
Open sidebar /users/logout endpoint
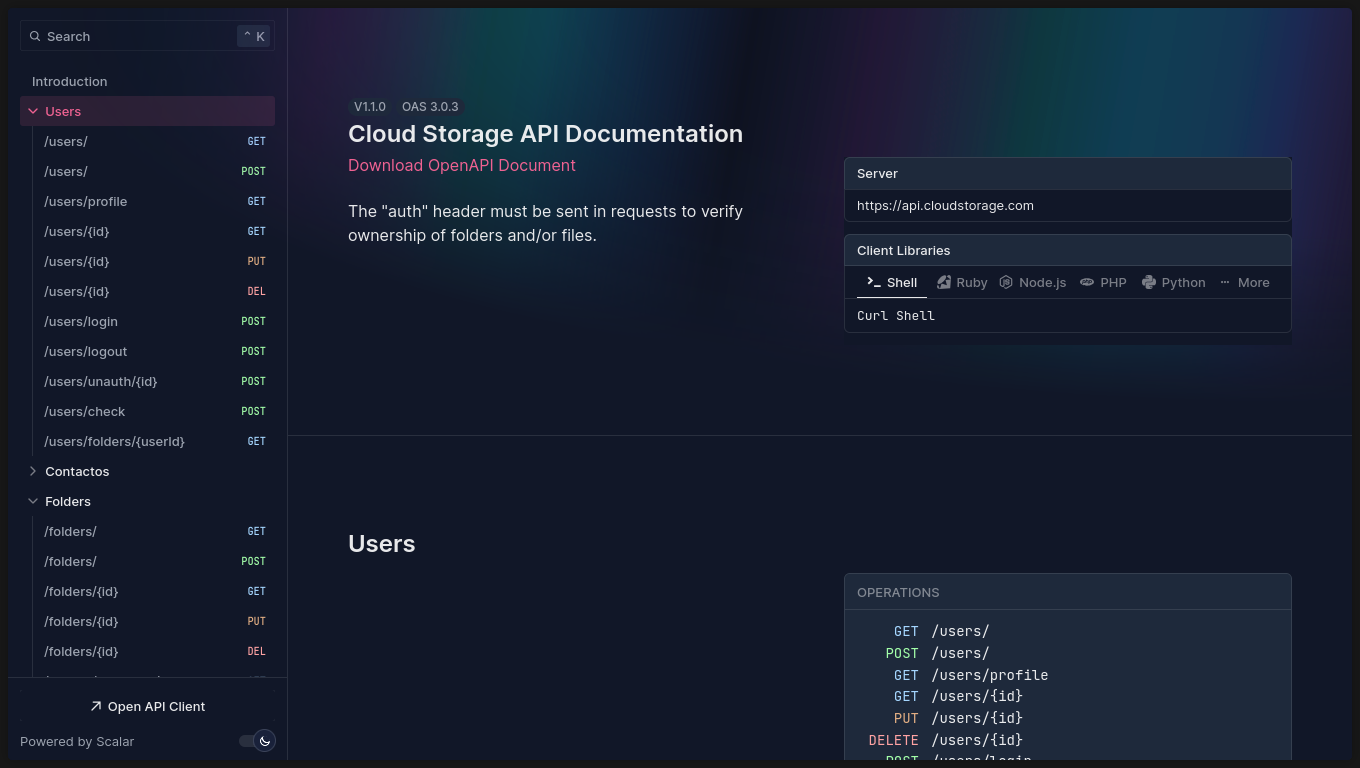(155, 351)
